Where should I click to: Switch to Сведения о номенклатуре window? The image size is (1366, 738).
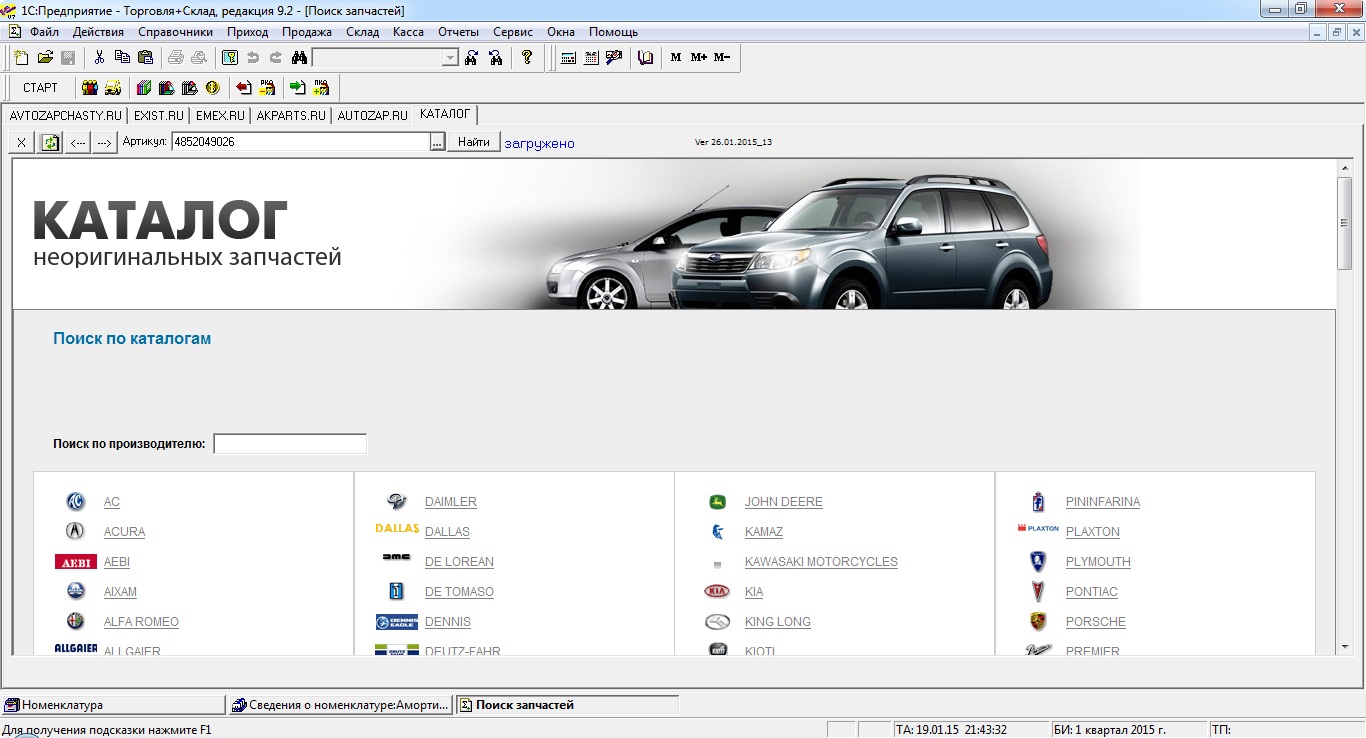(341, 705)
